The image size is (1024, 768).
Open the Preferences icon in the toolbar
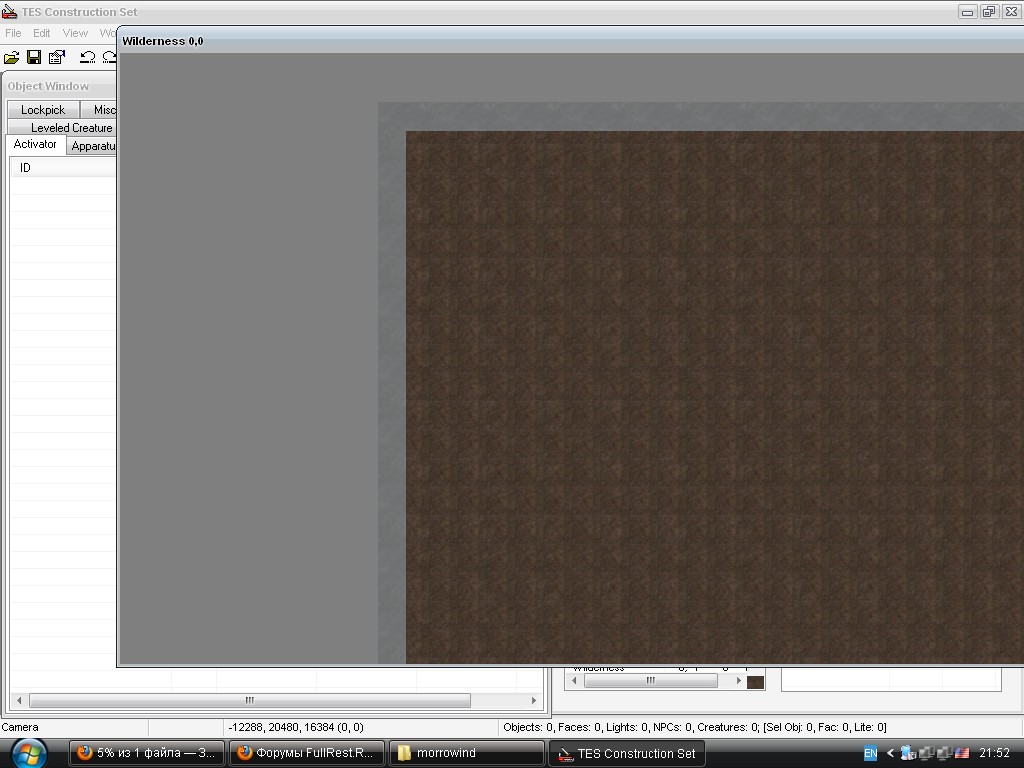coord(57,57)
